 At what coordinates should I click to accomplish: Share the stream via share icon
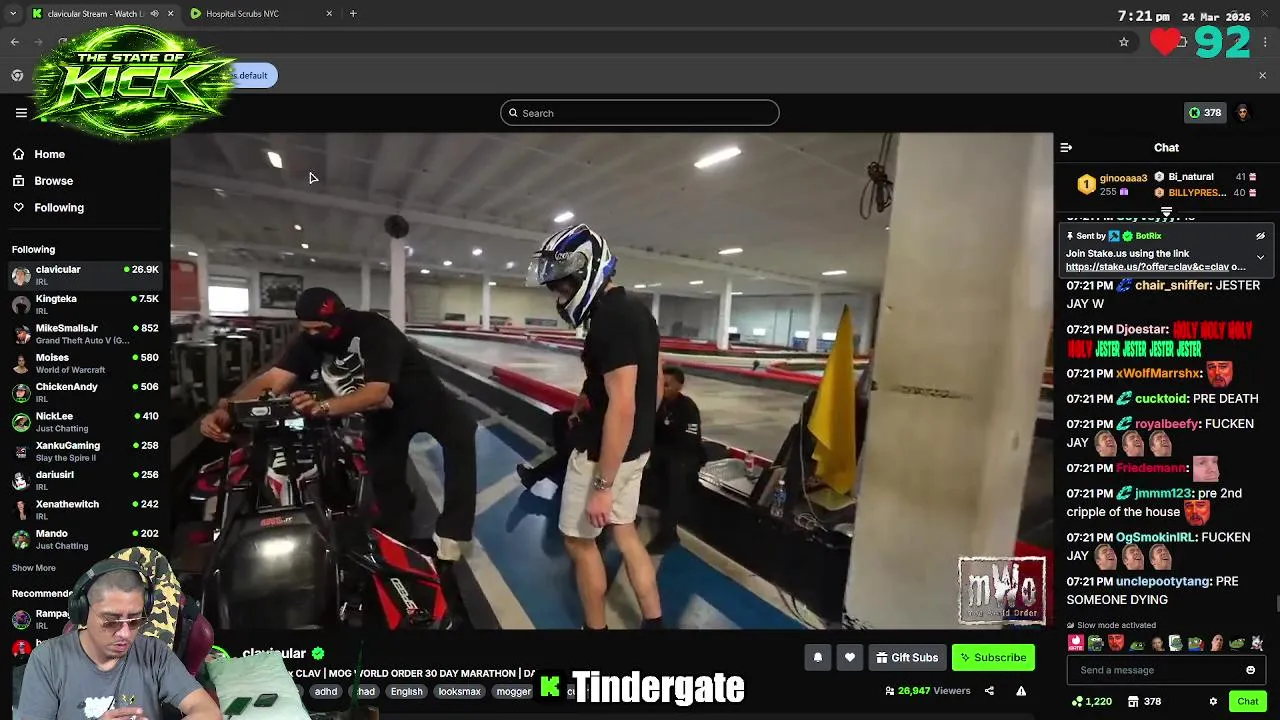pos(989,691)
